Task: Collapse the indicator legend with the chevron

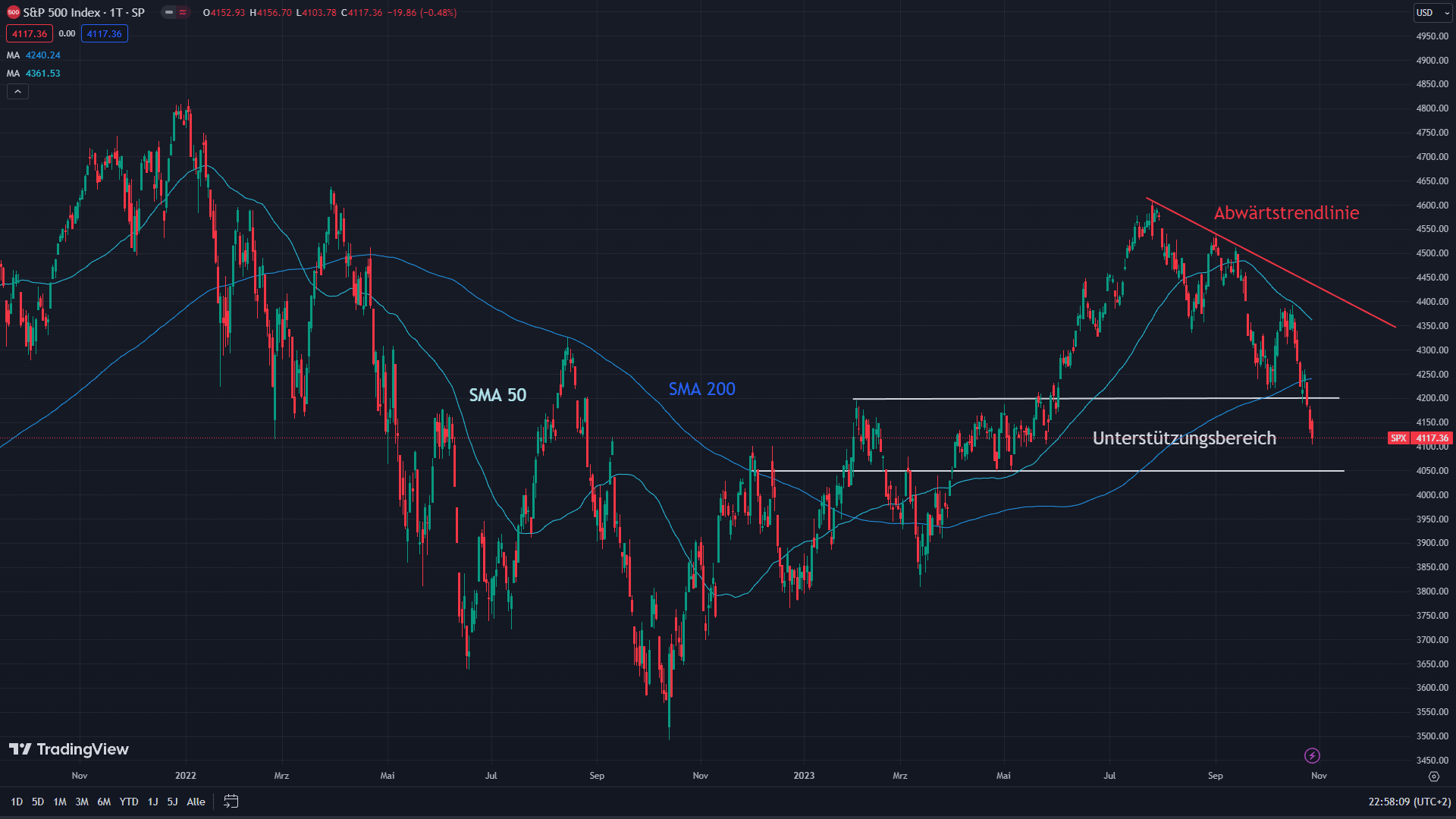Action: tap(17, 92)
